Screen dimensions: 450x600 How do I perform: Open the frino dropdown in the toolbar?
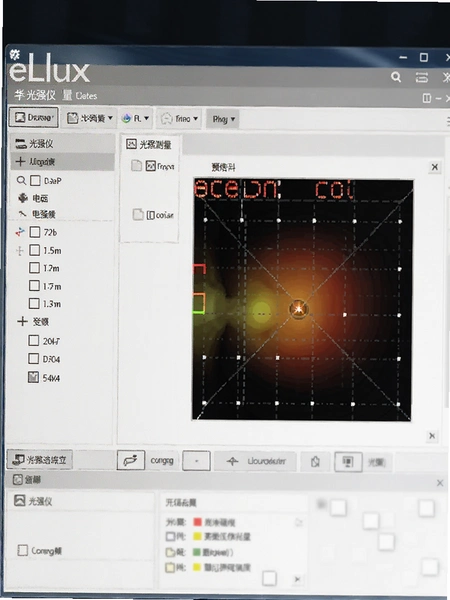tap(179, 119)
